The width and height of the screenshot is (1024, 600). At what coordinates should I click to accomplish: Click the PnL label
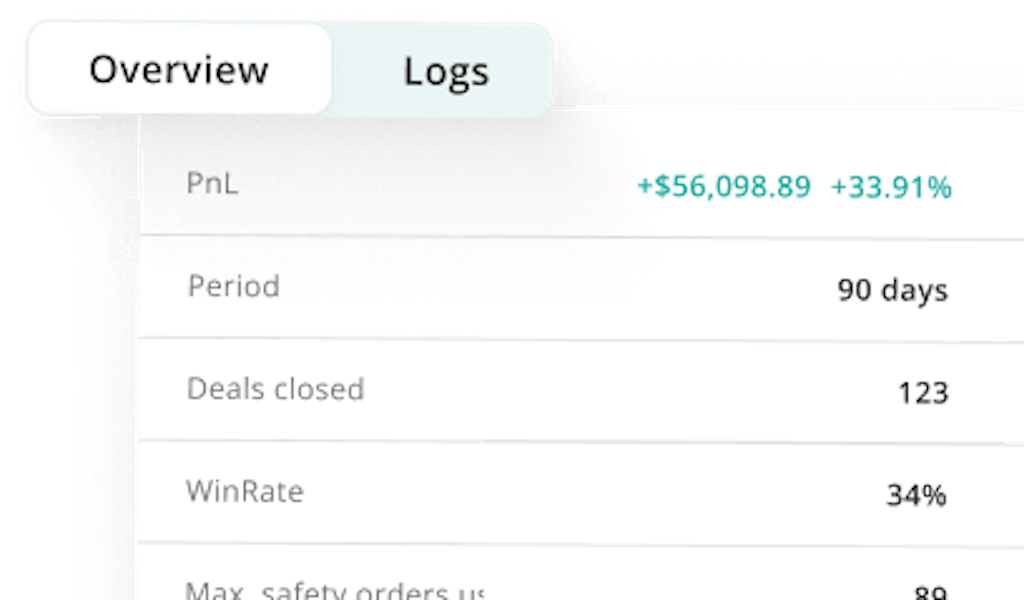pos(212,184)
